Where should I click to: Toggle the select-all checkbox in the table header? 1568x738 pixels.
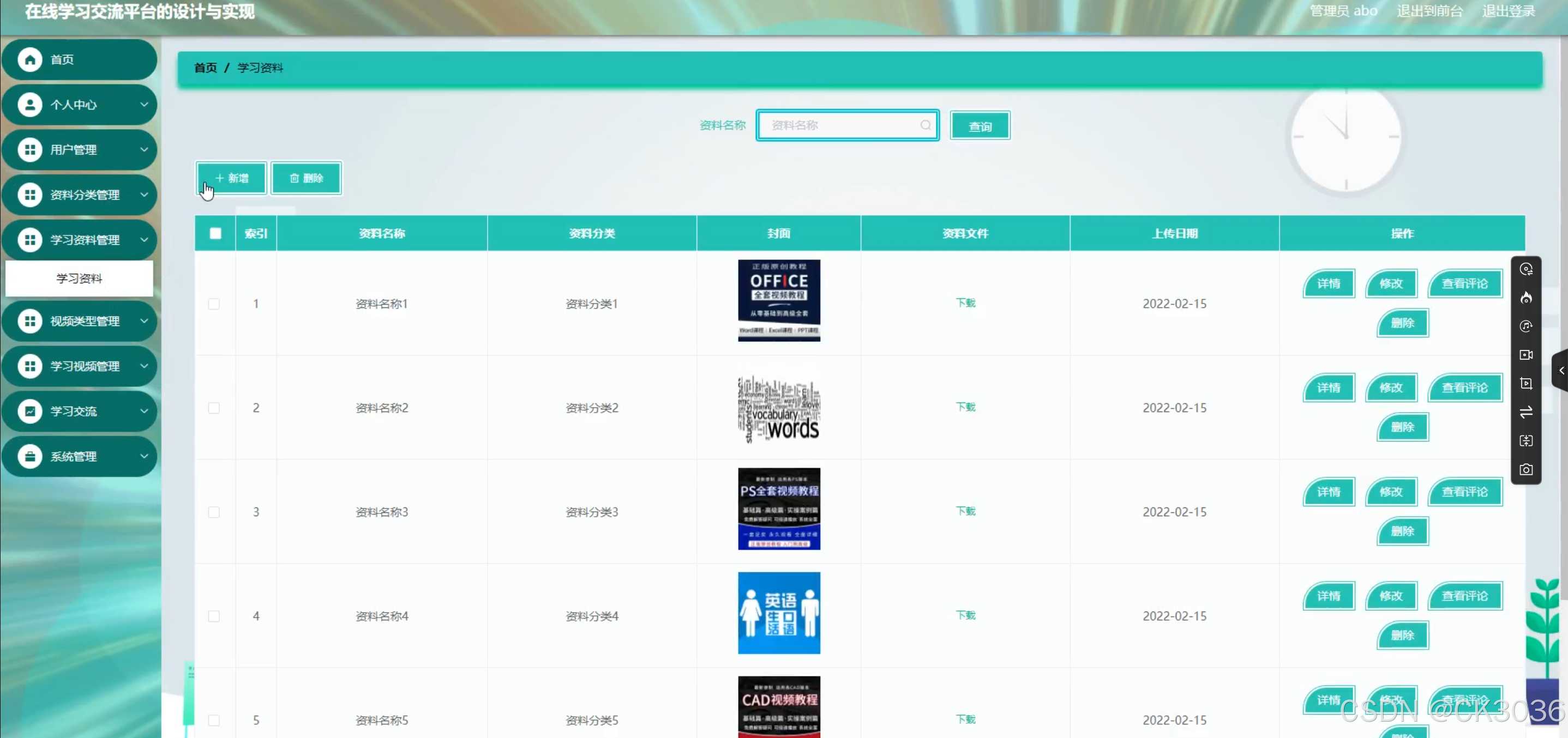point(215,233)
